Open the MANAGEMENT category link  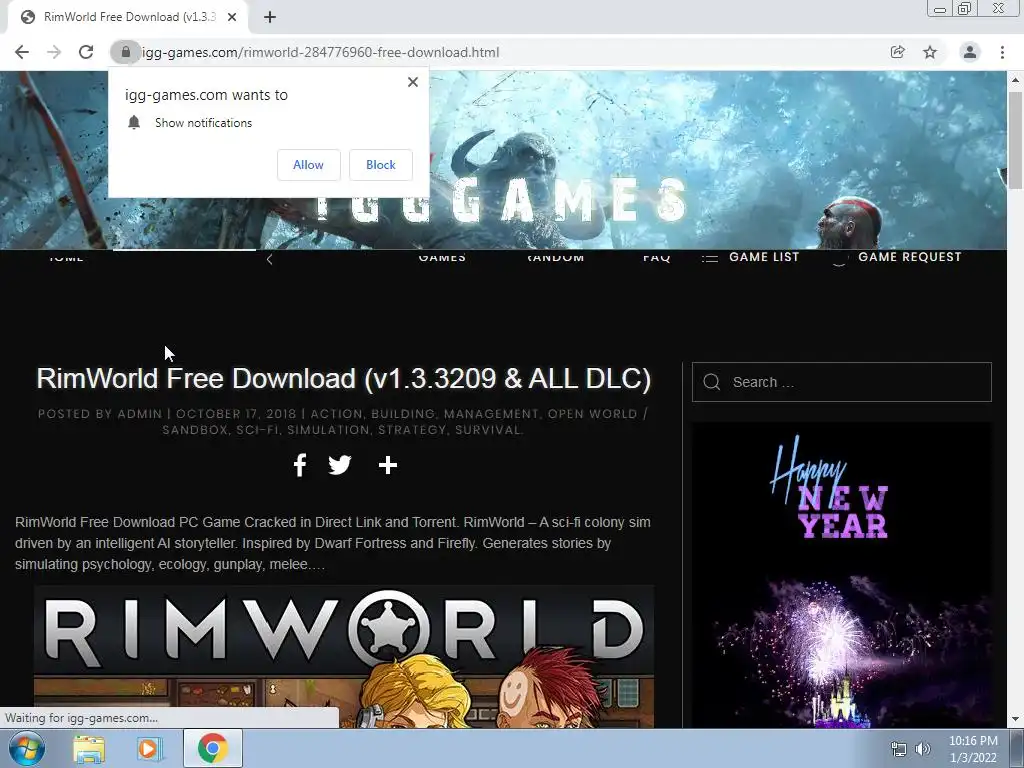point(492,414)
